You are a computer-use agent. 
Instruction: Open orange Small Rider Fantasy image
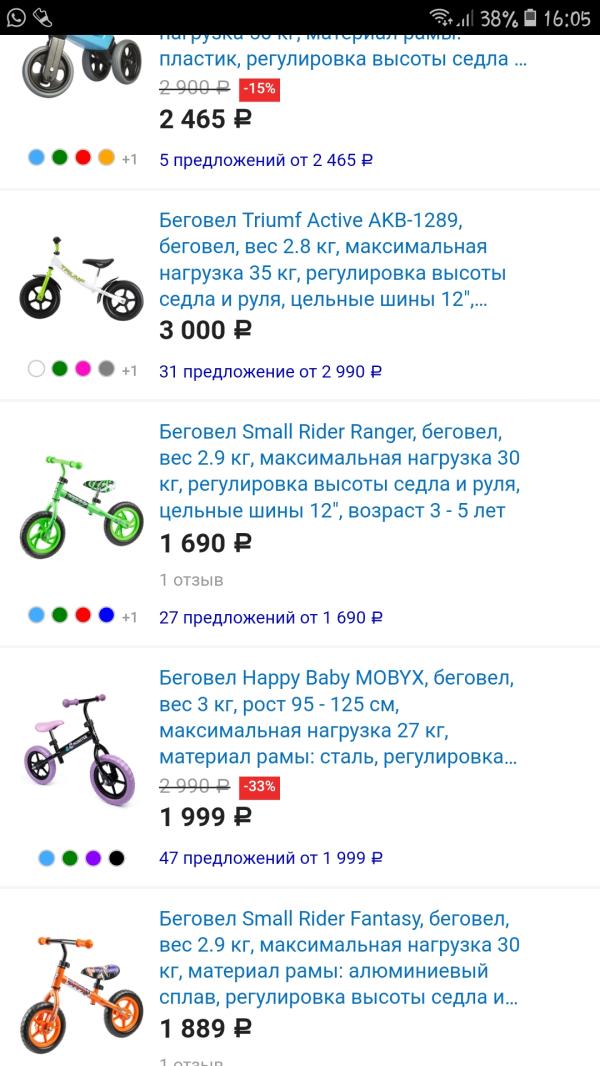coord(81,990)
